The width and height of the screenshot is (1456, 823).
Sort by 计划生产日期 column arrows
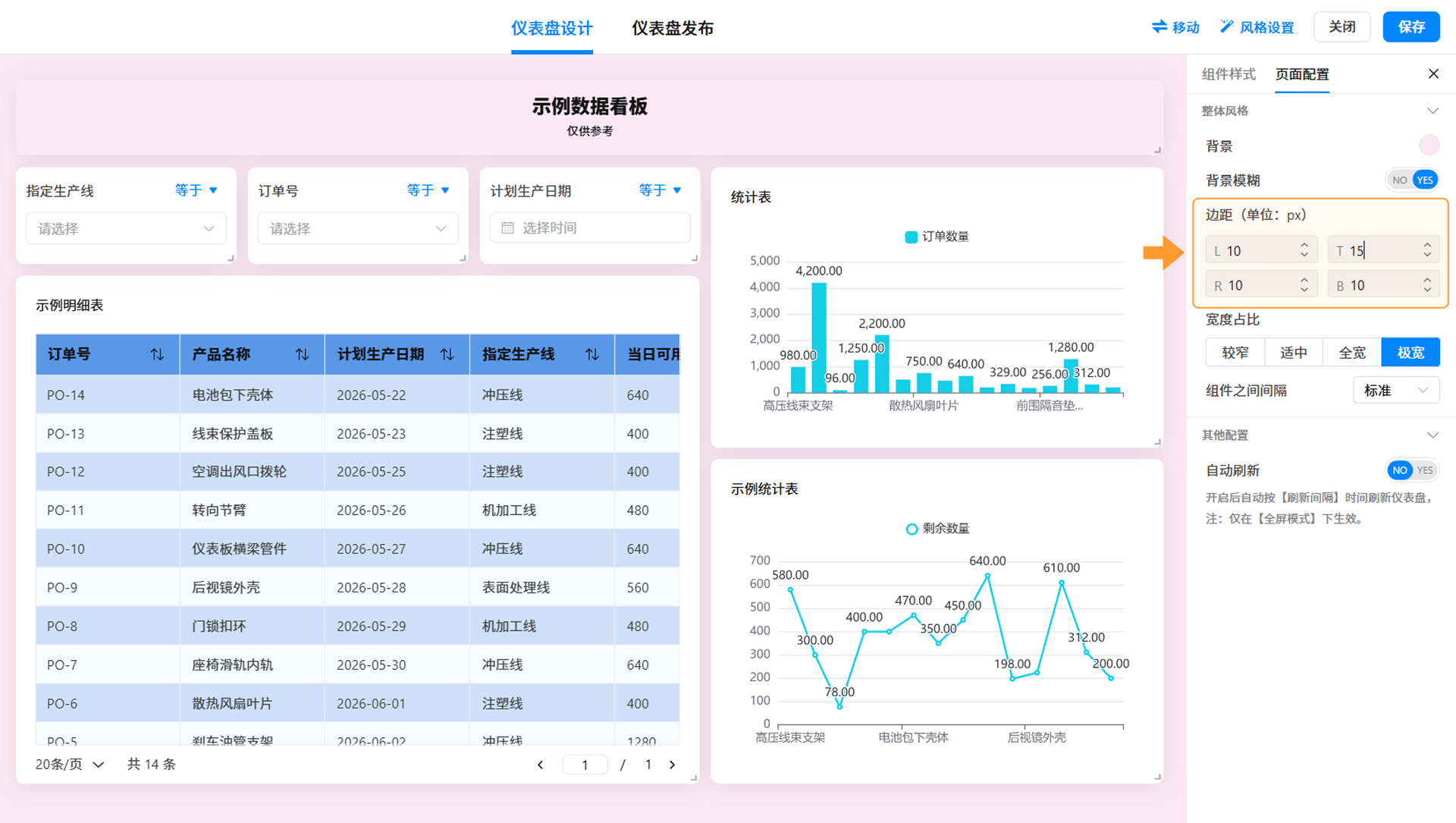pyautogui.click(x=447, y=354)
